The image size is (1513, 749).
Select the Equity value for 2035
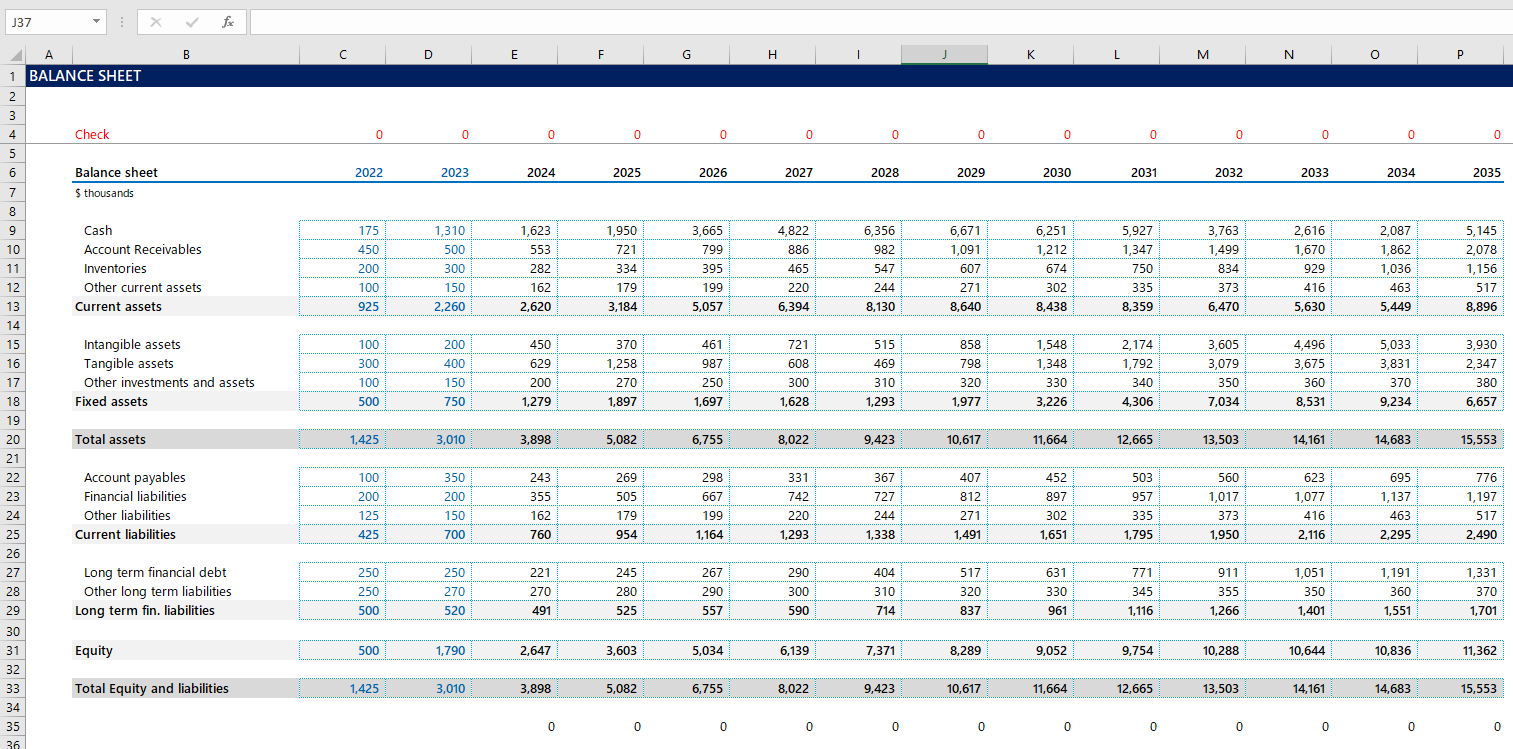pyautogui.click(x=1480, y=651)
